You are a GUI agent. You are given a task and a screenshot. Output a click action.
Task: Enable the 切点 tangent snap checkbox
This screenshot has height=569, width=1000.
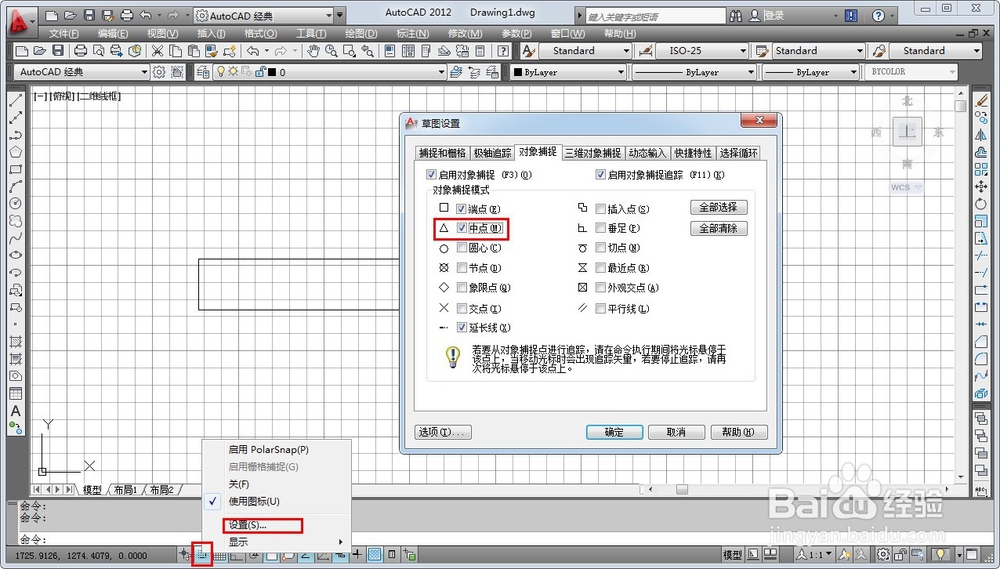pos(600,248)
